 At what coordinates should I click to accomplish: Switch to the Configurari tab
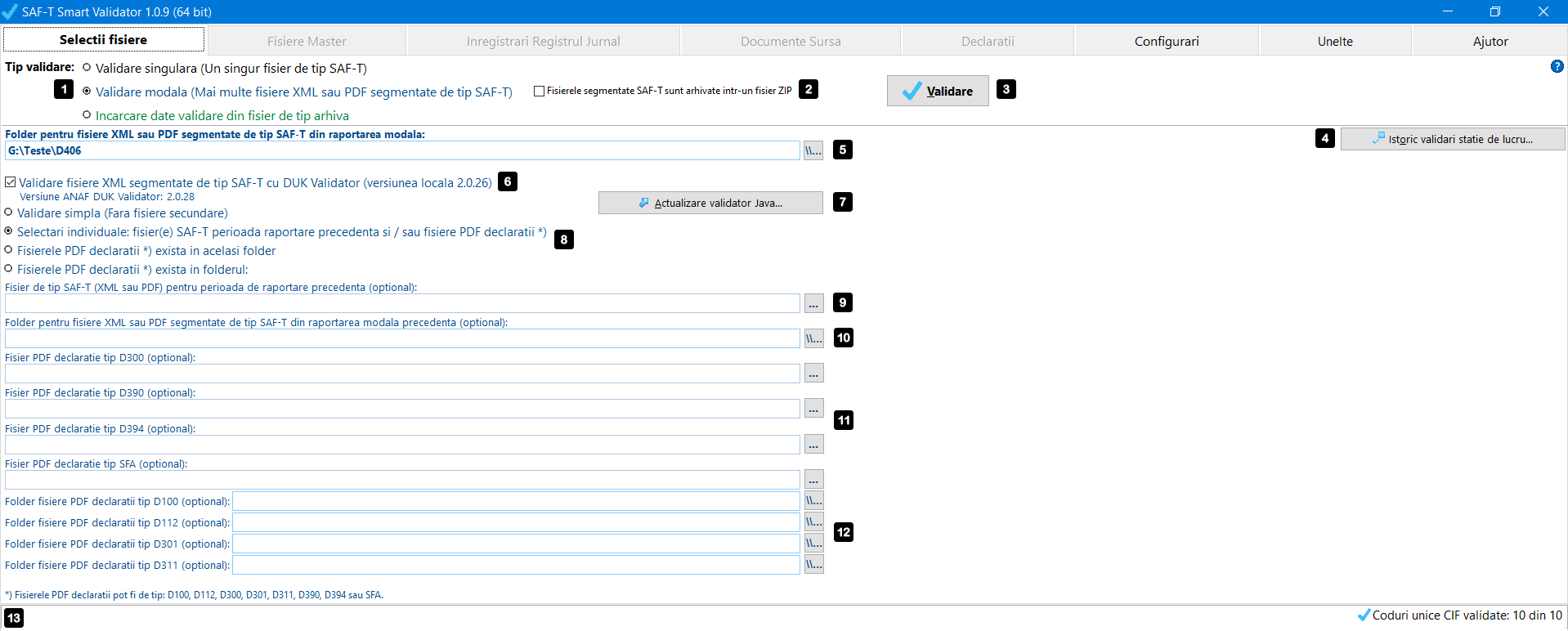coord(1167,41)
